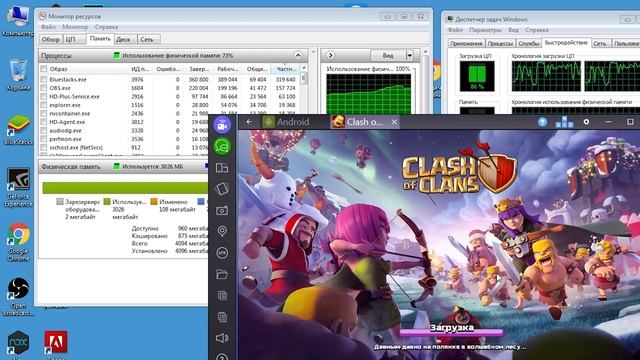Screen dimensions: 640x360
Task: Switch to Процессы tab in Task Manager
Action: 500,43
